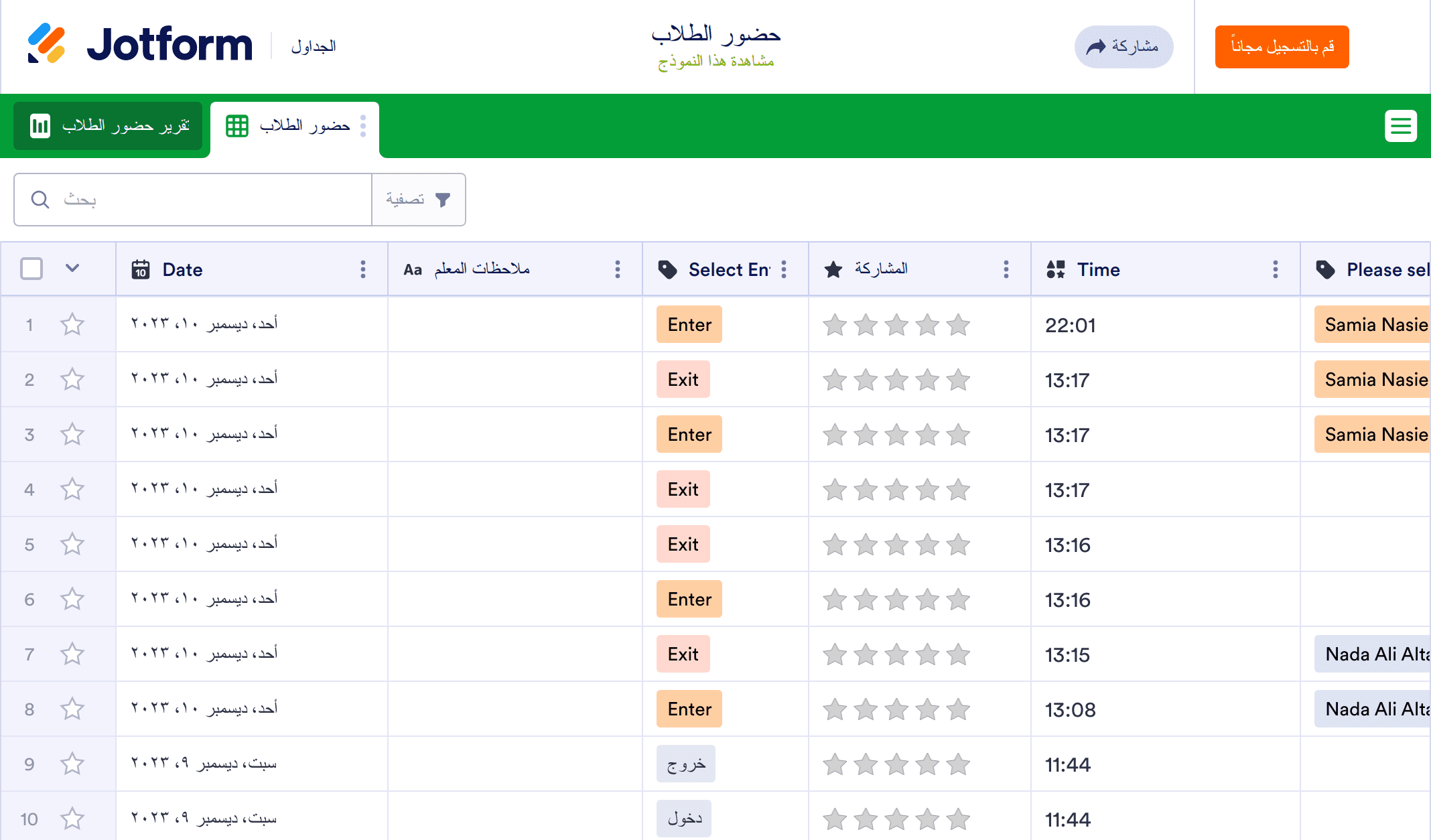Open Select Entry column options dots
Screen dimensions: 1431x840
(784, 269)
